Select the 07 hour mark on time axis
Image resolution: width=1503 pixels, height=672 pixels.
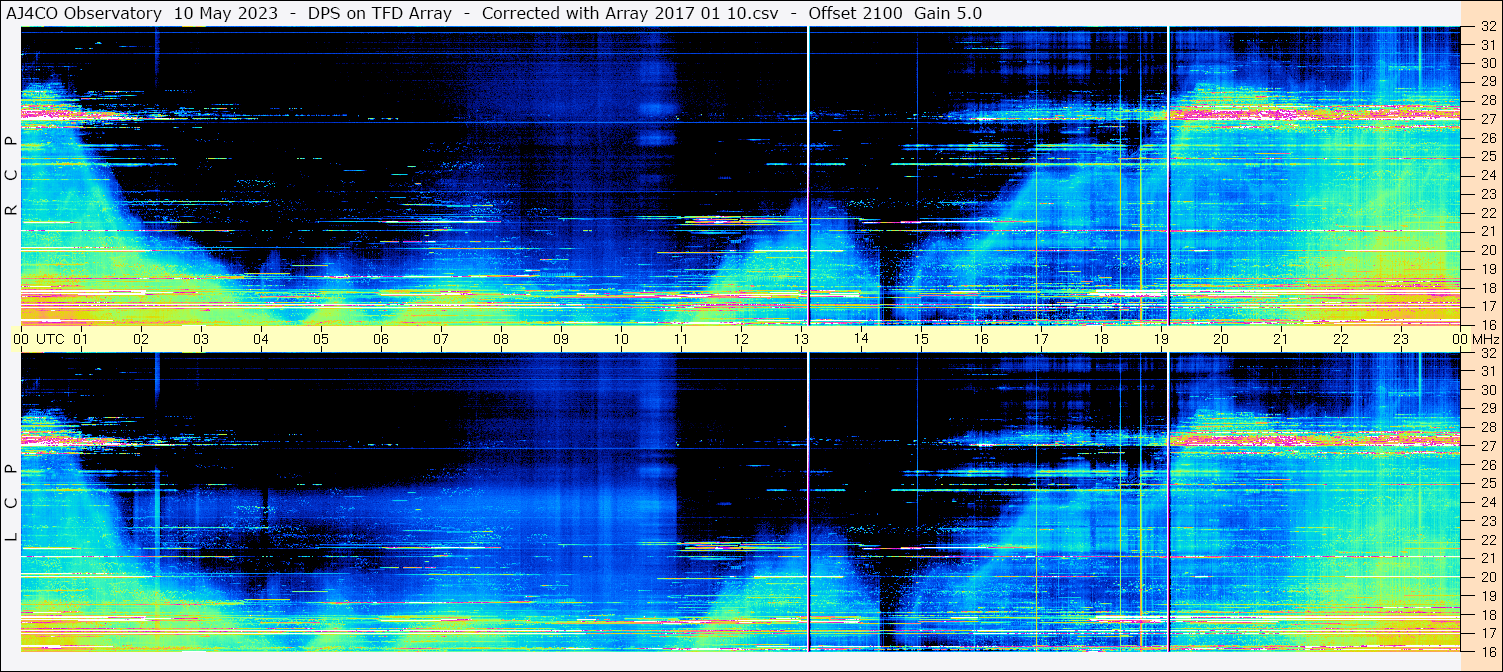440,339
